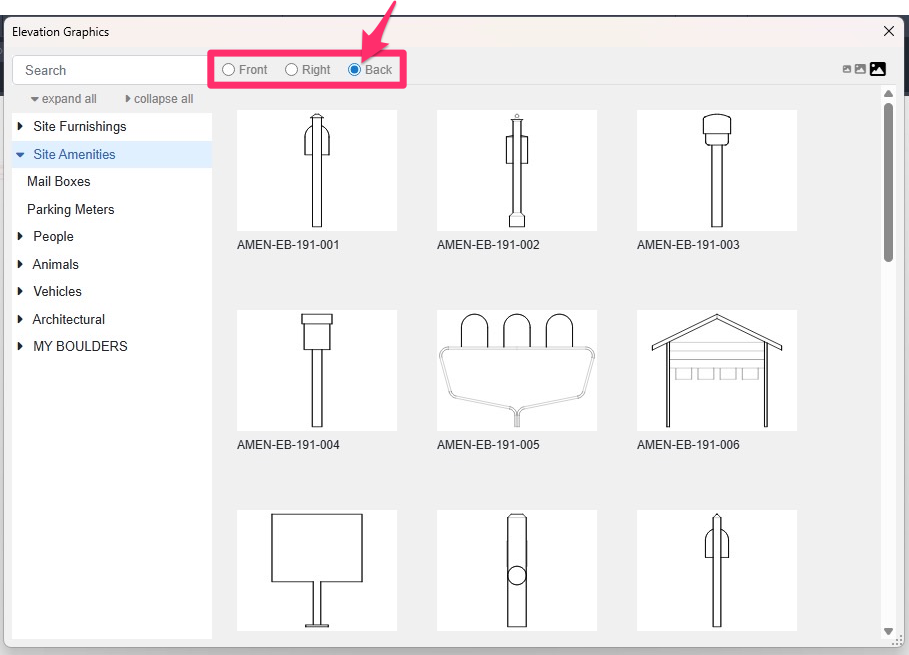Select the AMEN-EB-191-005 graphic thumbnail
The width and height of the screenshot is (909, 655).
tap(516, 370)
